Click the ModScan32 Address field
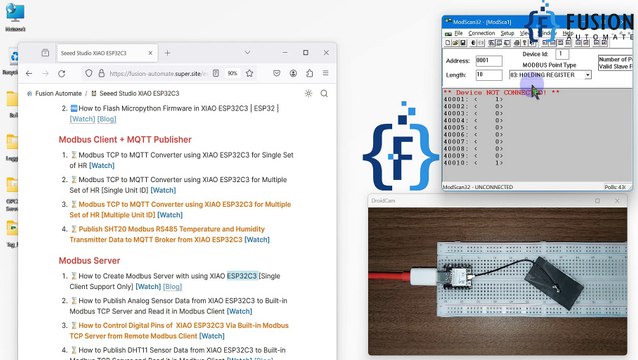638x360 pixels. (489, 61)
